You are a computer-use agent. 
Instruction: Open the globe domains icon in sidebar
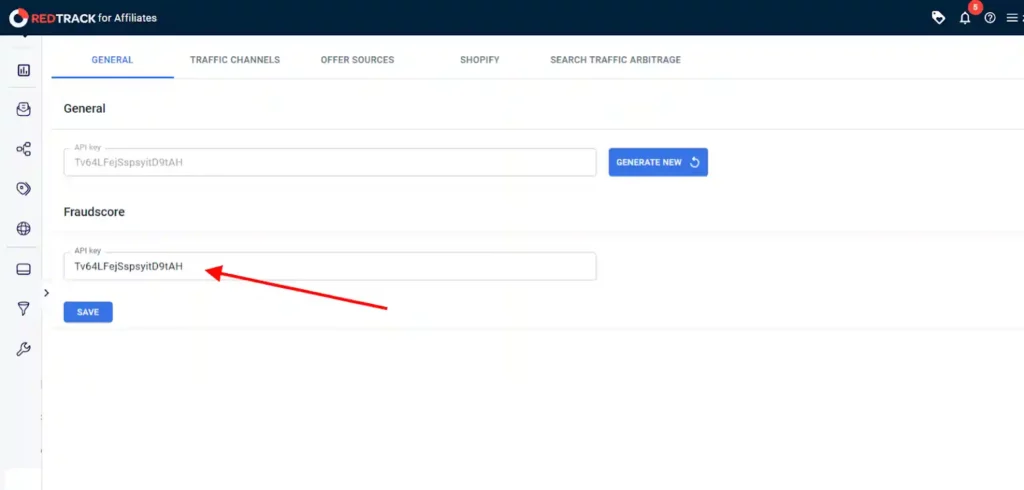(x=24, y=229)
